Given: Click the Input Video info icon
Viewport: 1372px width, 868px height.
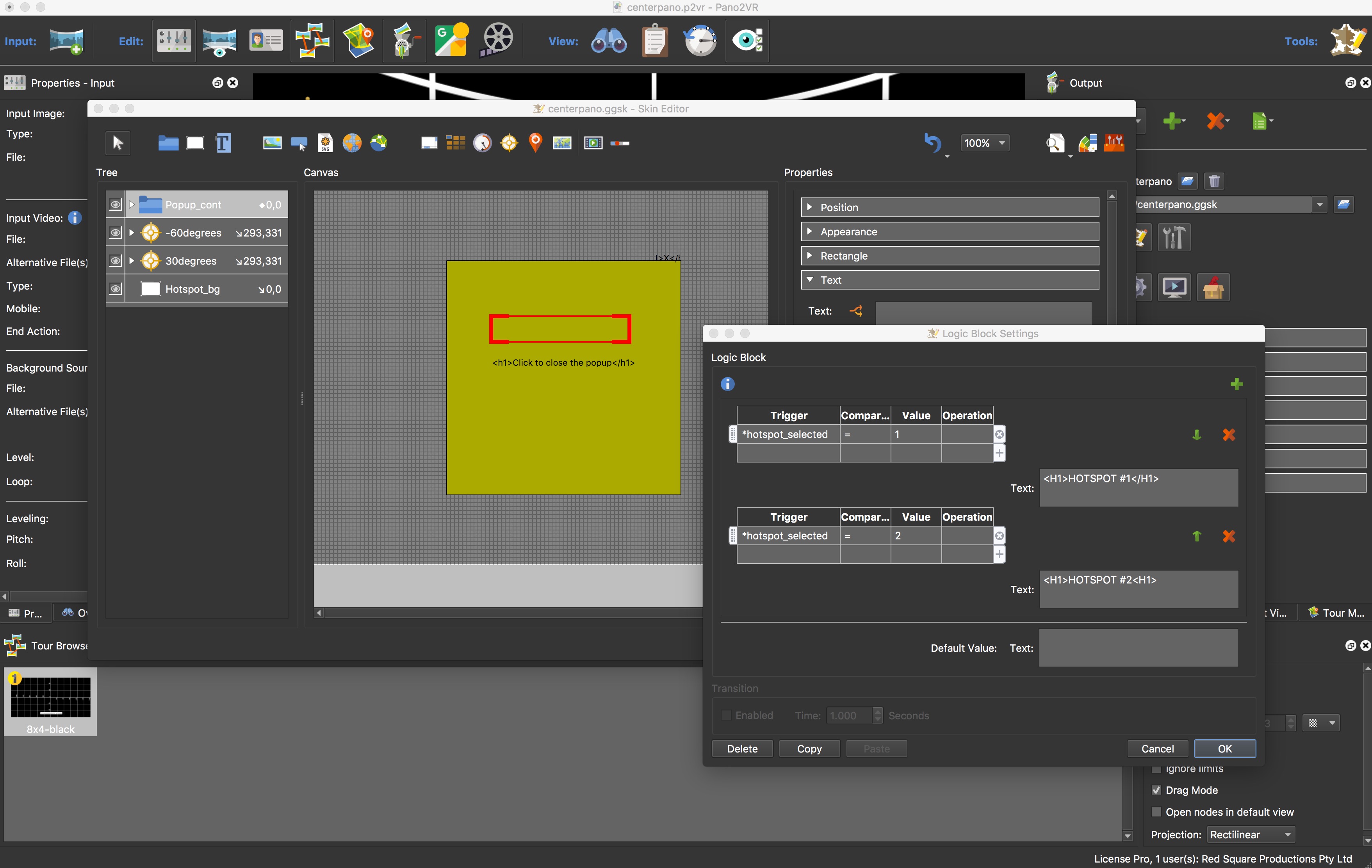Looking at the screenshot, I should click(x=75, y=218).
